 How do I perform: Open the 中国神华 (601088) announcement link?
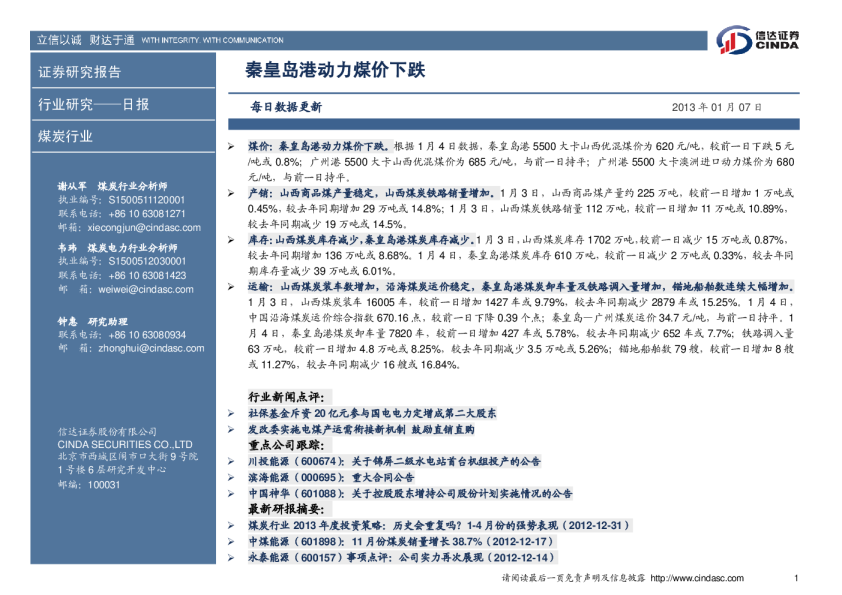409,493
